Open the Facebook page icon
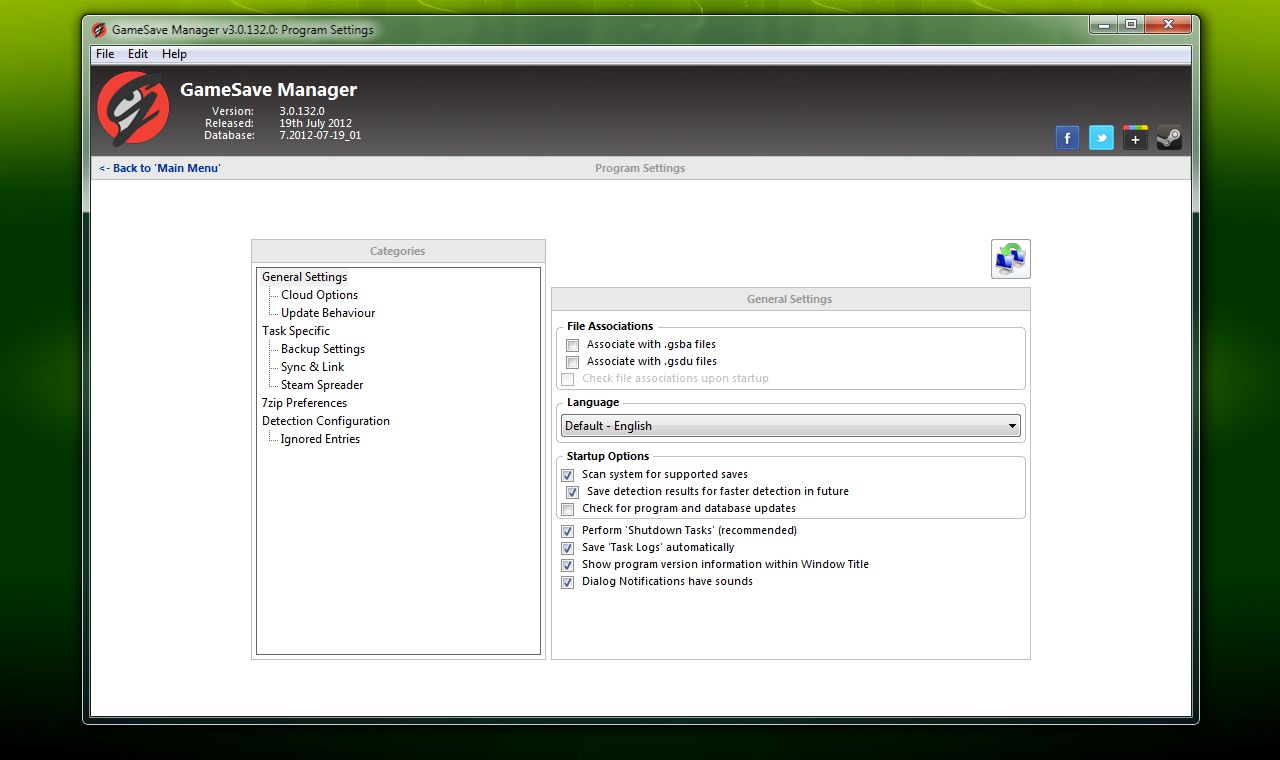Screen dimensions: 1280x760 1067,138
